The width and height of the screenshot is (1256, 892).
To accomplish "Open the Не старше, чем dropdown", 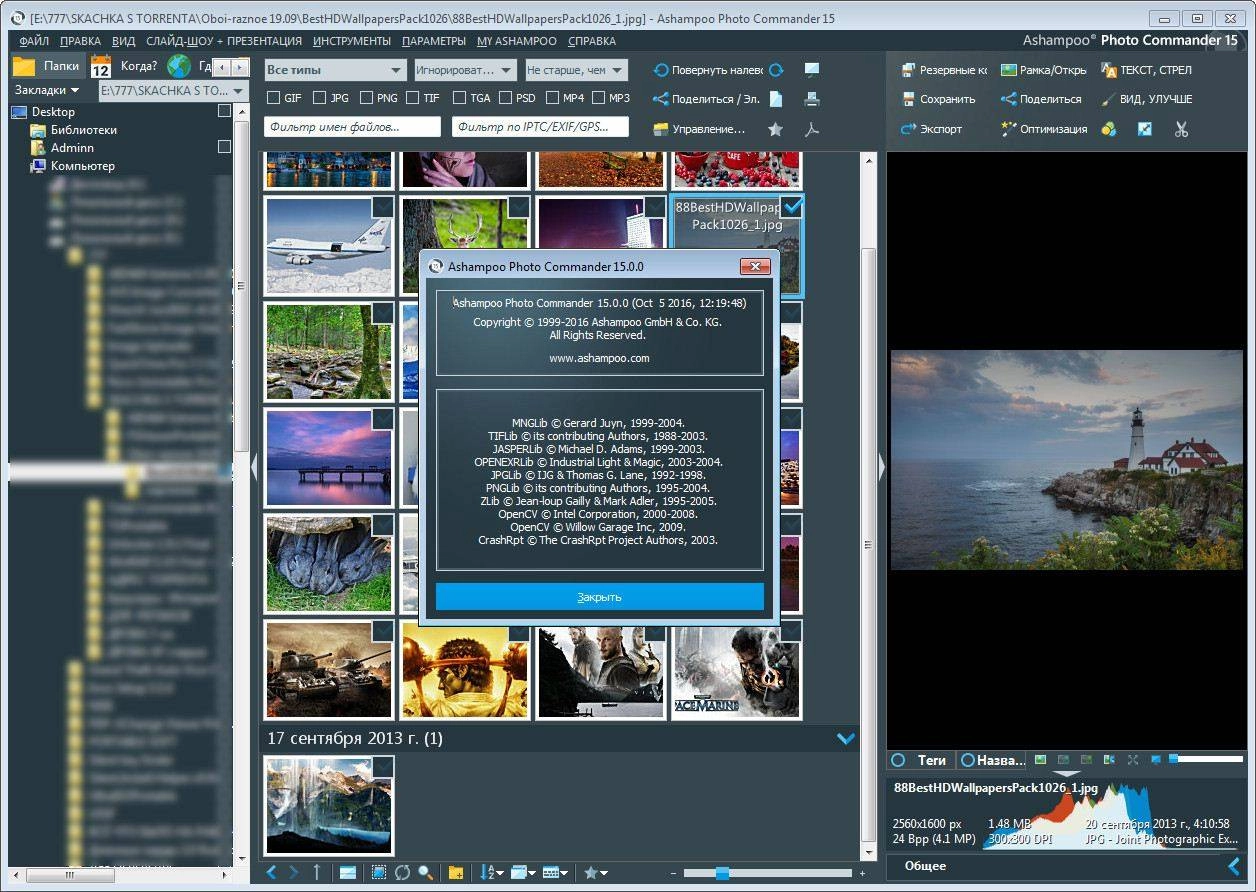I will tap(576, 70).
